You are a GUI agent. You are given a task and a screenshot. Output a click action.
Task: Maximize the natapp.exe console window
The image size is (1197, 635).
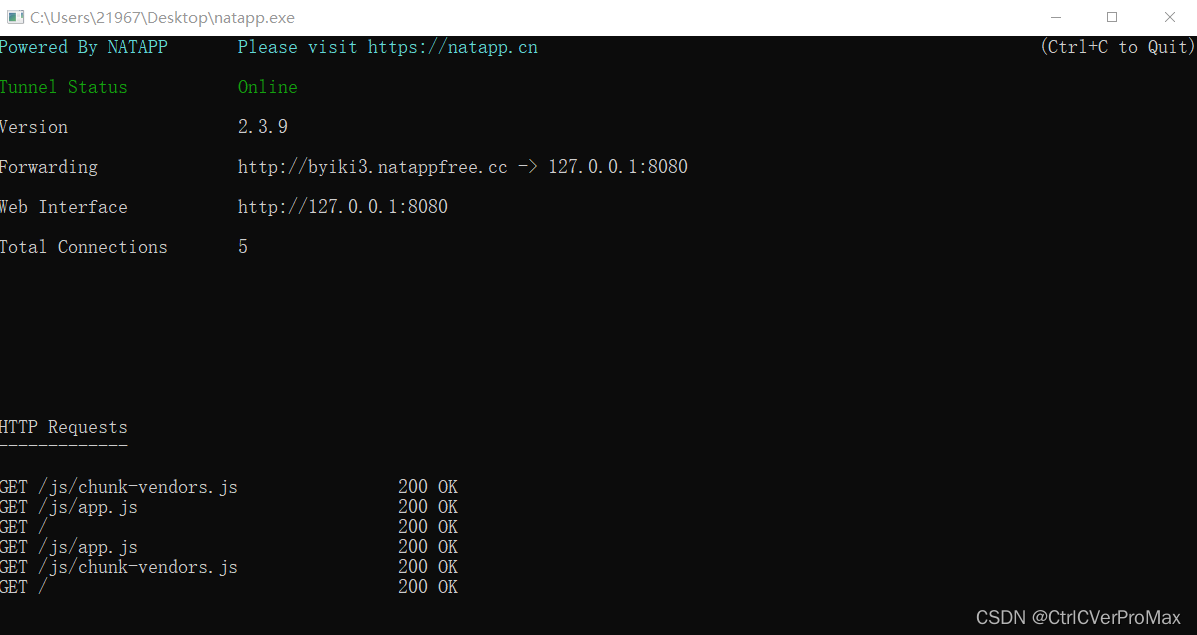(x=1112, y=17)
